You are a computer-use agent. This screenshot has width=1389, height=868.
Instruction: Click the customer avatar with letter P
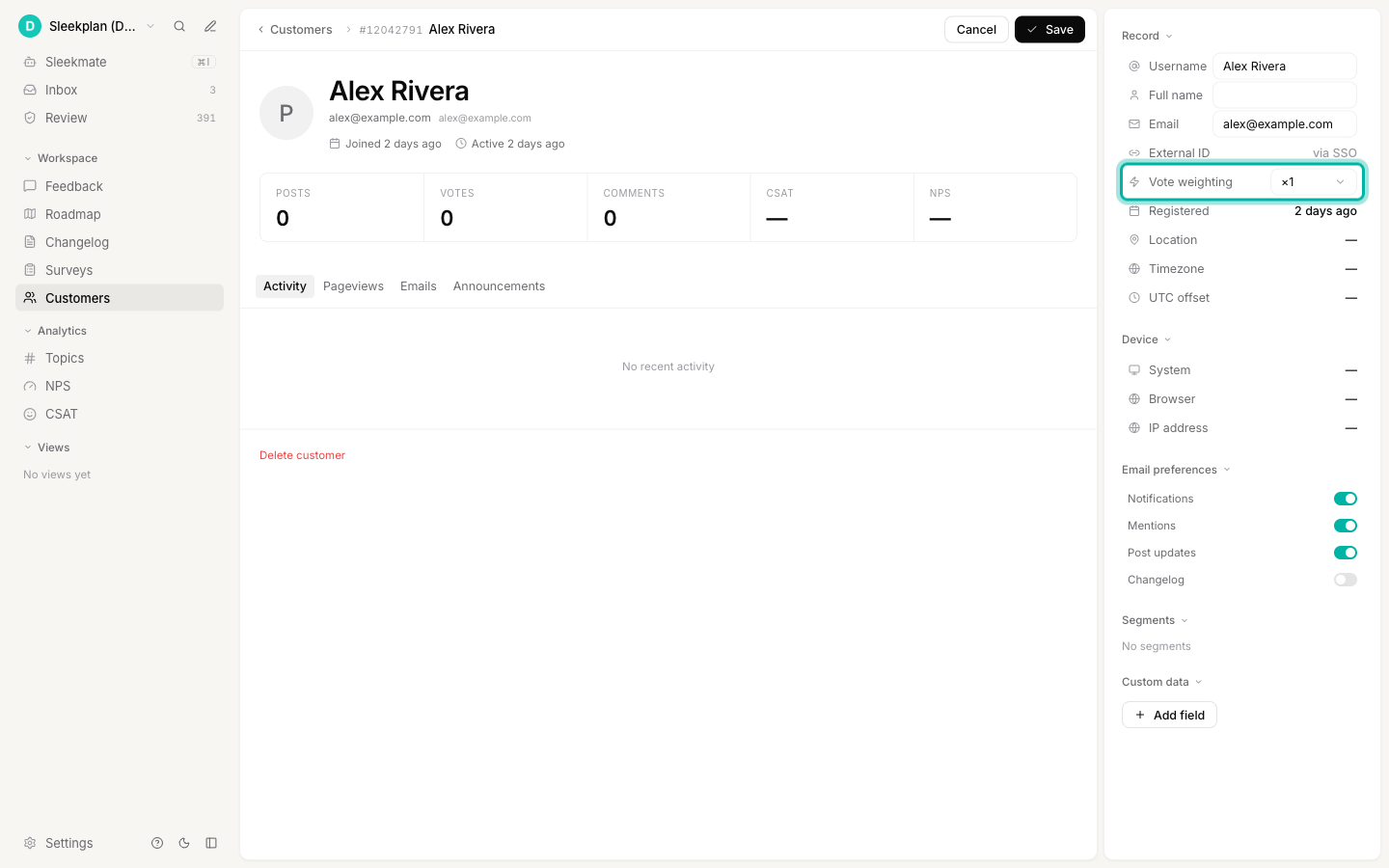coord(286,113)
